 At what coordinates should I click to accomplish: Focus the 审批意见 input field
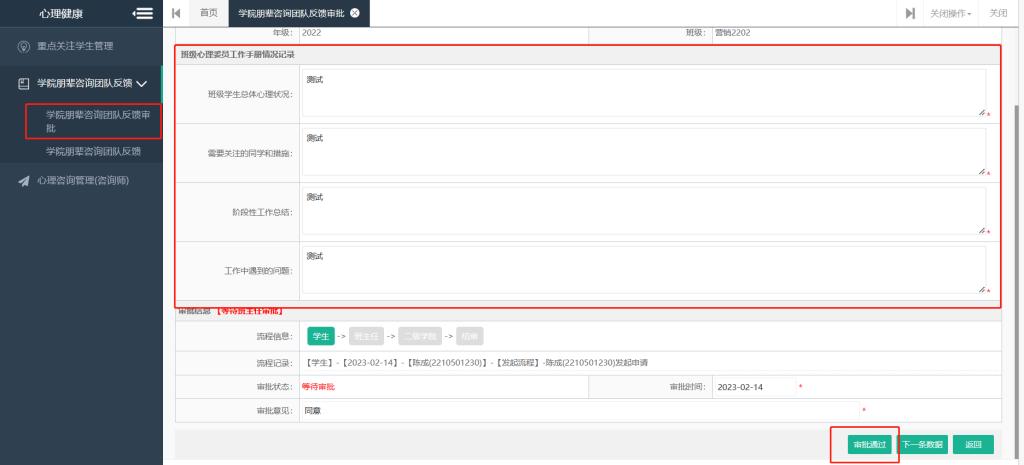(578, 411)
